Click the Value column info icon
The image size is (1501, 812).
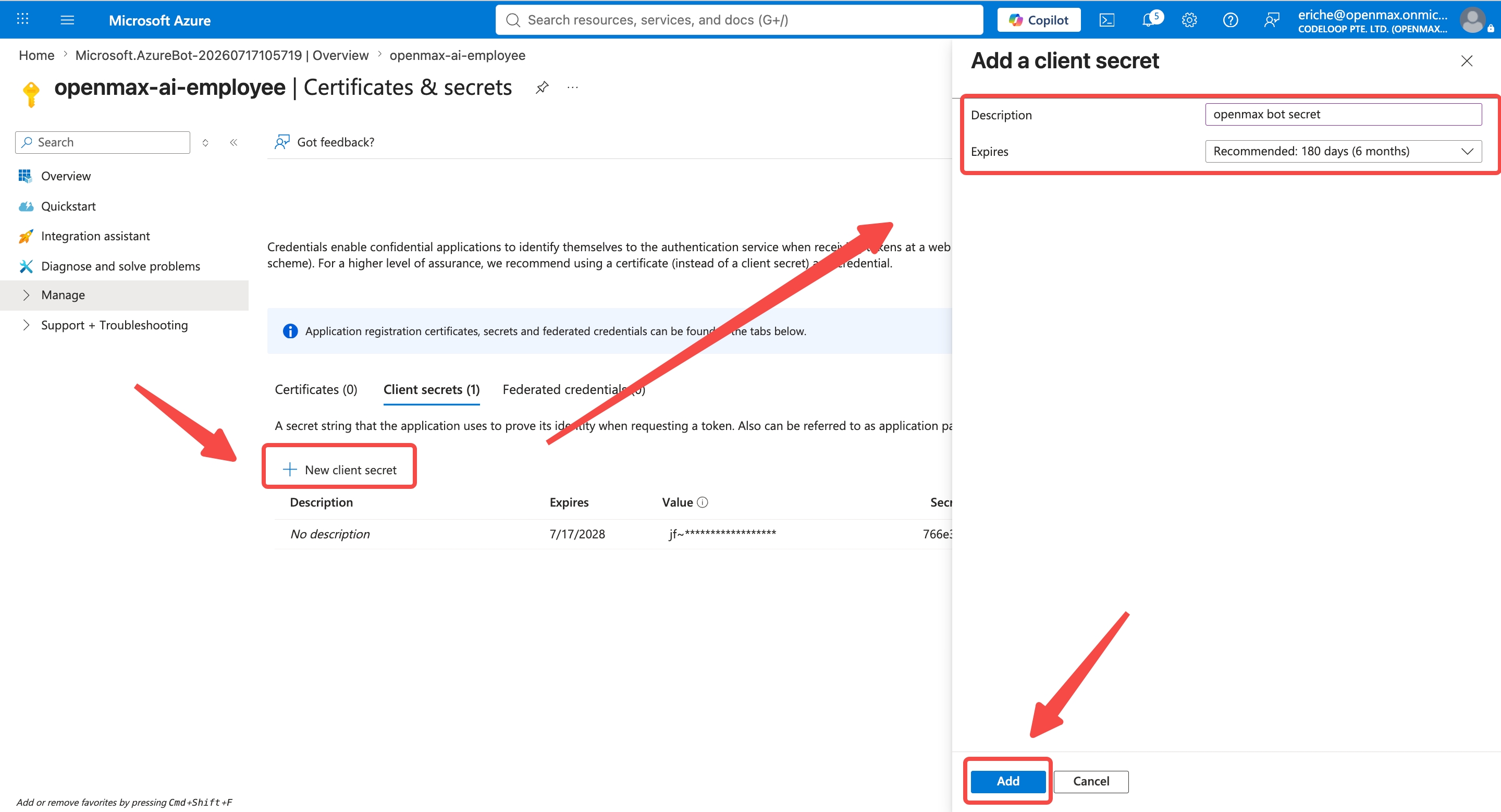pos(703,502)
